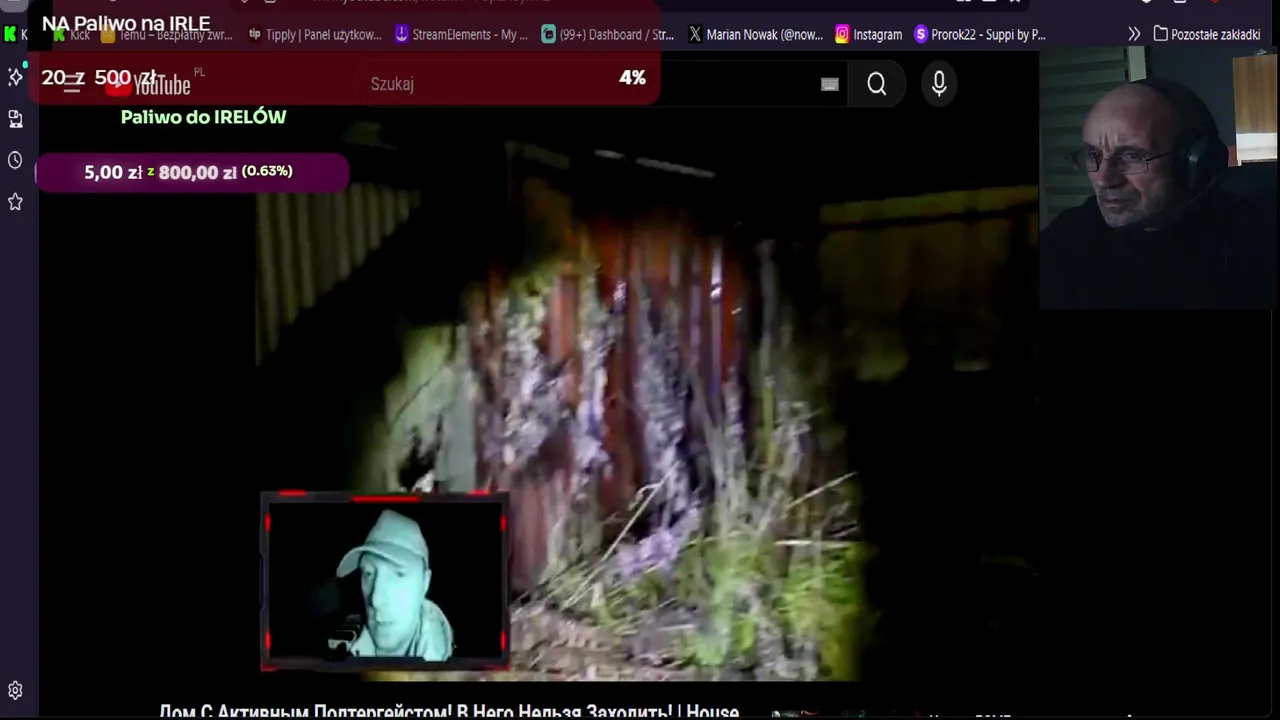Screen dimensions: 1280x720
Task: Open the Tipply panel bookmark
Action: pyautogui.click(x=314, y=35)
